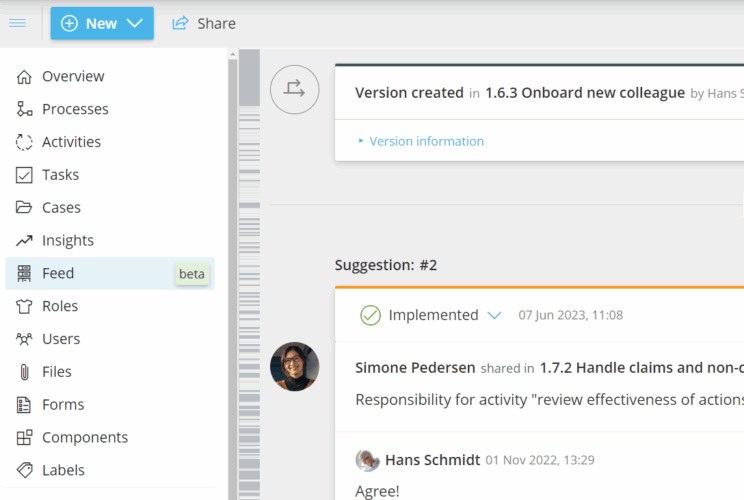Viewport: 744px width, 500px height.
Task: Click the Processes flow icon
Action: pyautogui.click(x=24, y=109)
